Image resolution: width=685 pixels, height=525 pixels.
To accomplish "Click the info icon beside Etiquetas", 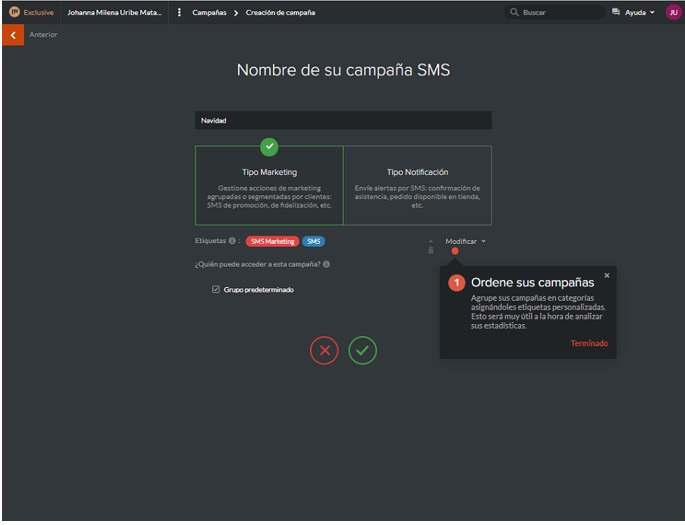I will tap(232, 241).
